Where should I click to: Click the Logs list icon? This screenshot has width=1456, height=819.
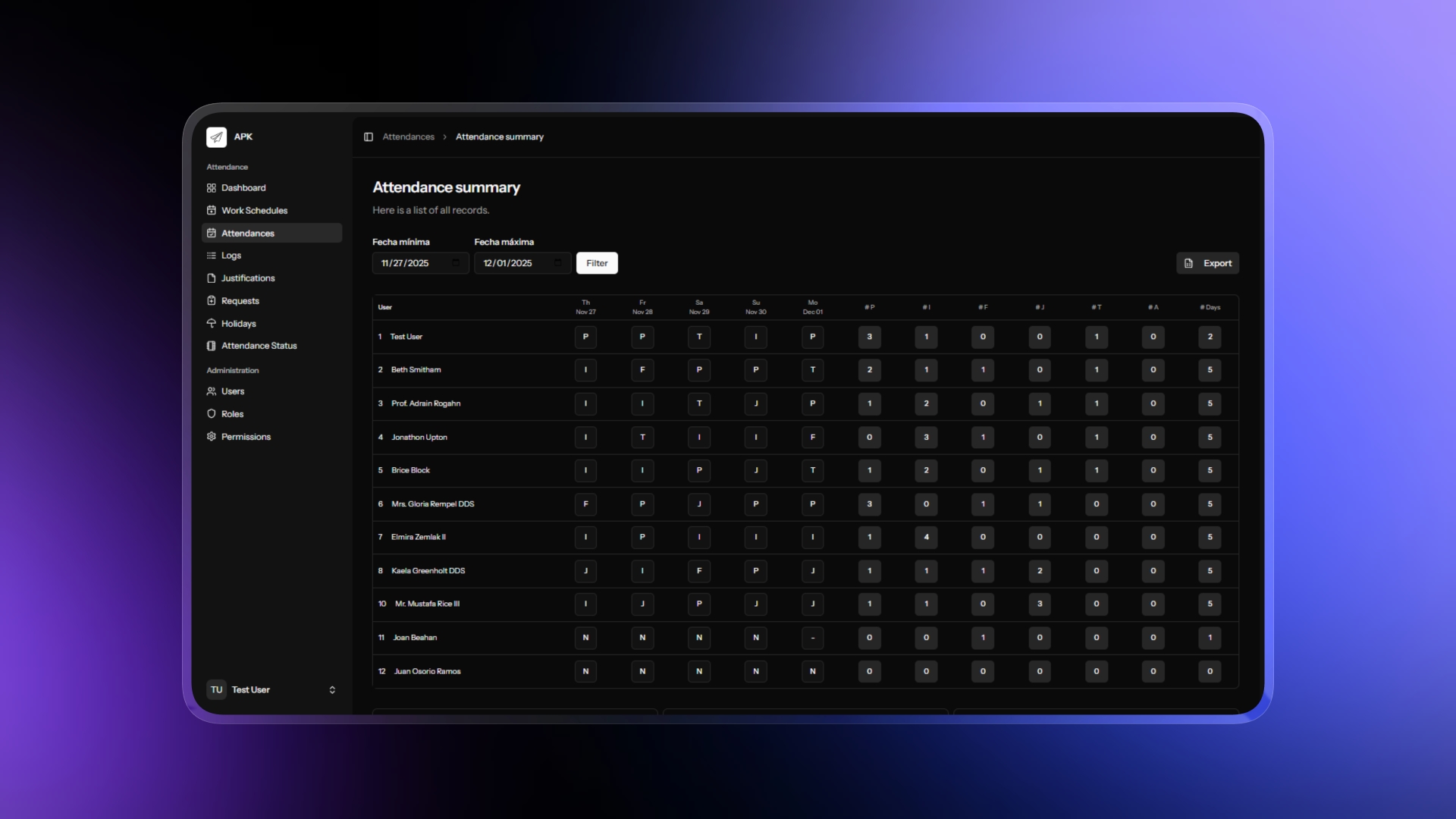coord(212,256)
